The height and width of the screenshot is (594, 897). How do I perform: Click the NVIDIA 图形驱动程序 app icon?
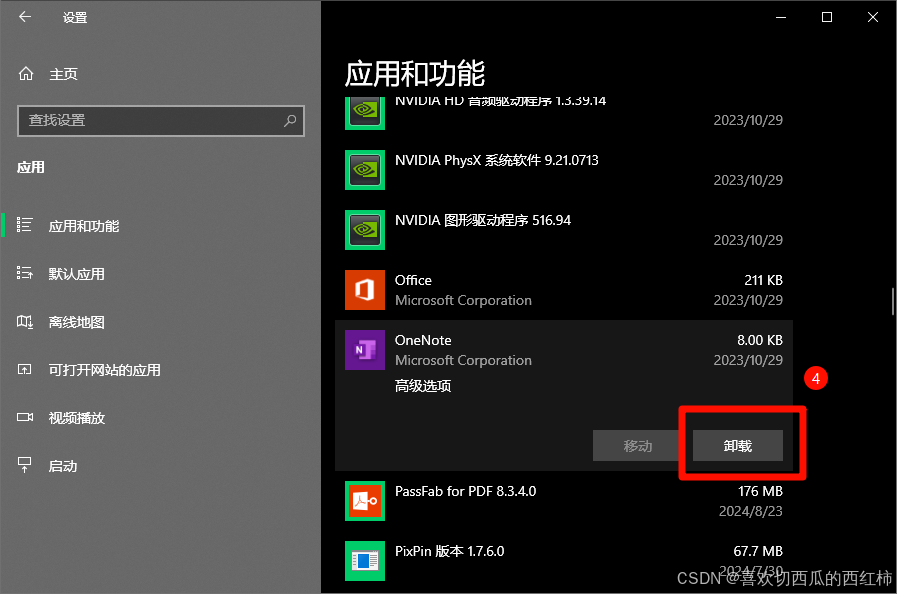point(365,230)
